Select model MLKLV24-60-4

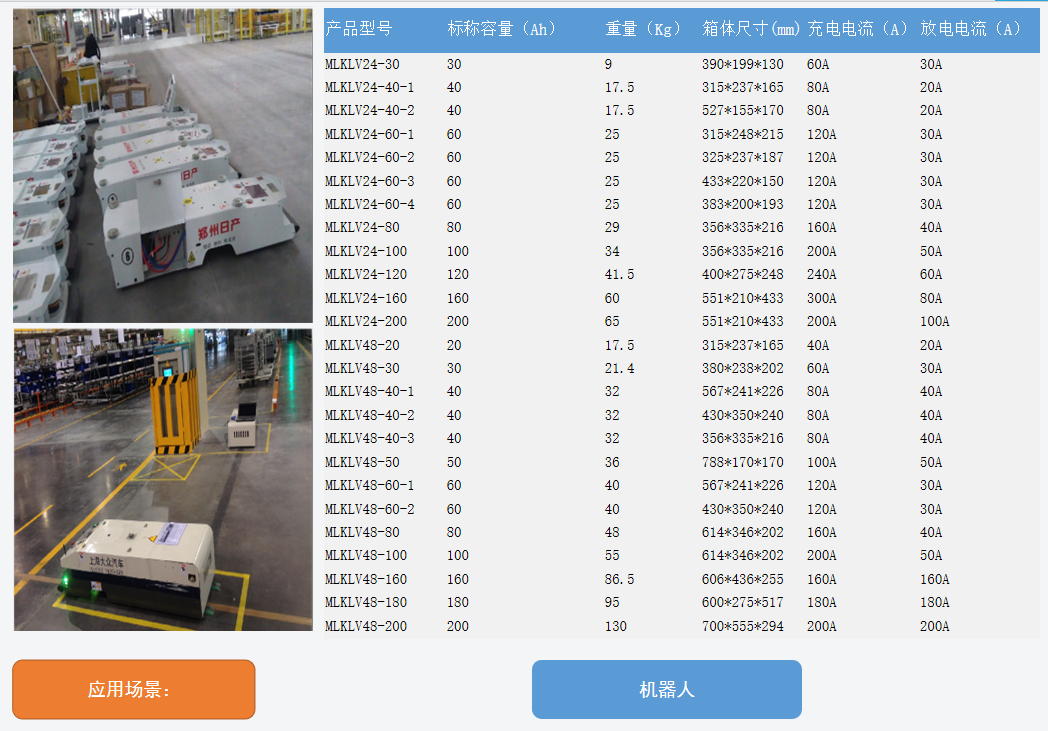pyautogui.click(x=370, y=204)
